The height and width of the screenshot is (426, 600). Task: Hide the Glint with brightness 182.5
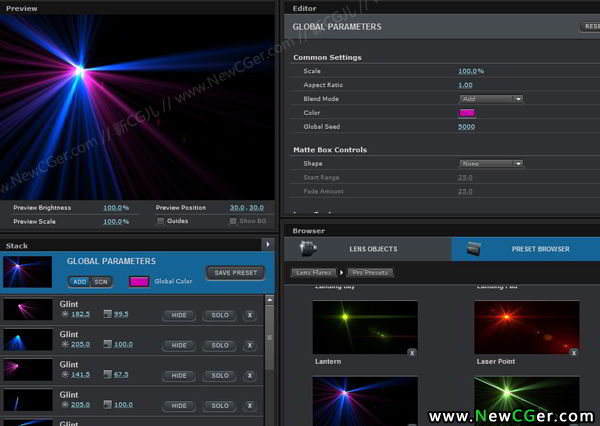[179, 315]
